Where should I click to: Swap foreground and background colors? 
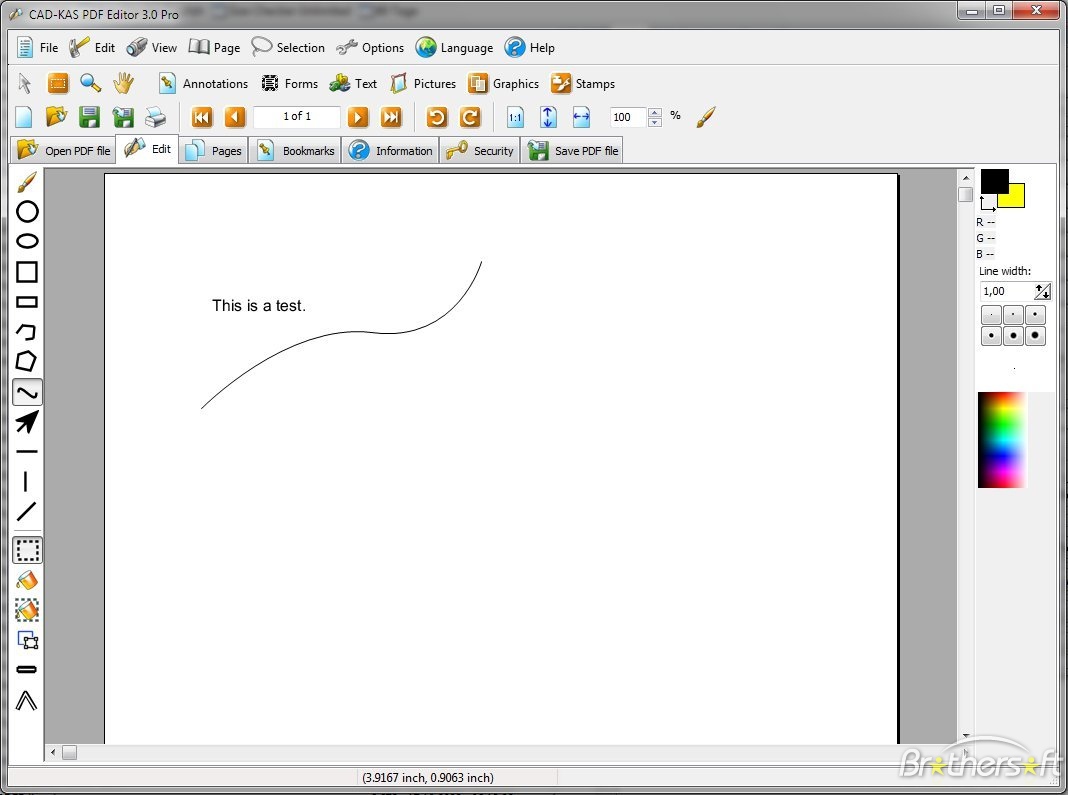click(987, 204)
